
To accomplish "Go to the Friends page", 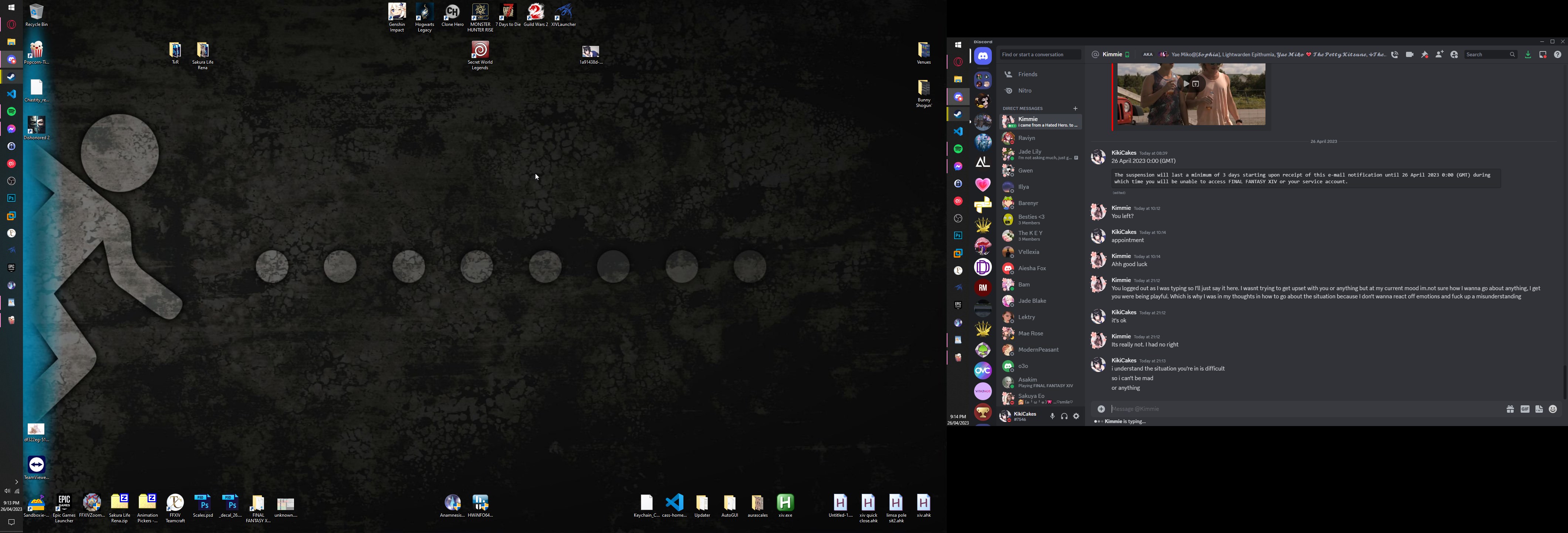I will coord(1040,74).
